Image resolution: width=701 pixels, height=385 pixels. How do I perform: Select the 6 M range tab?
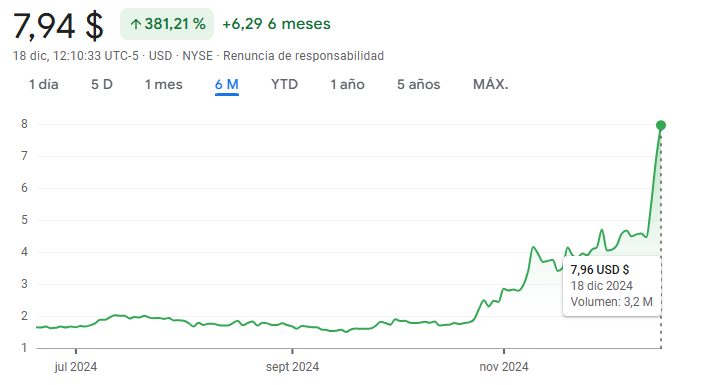click(227, 85)
